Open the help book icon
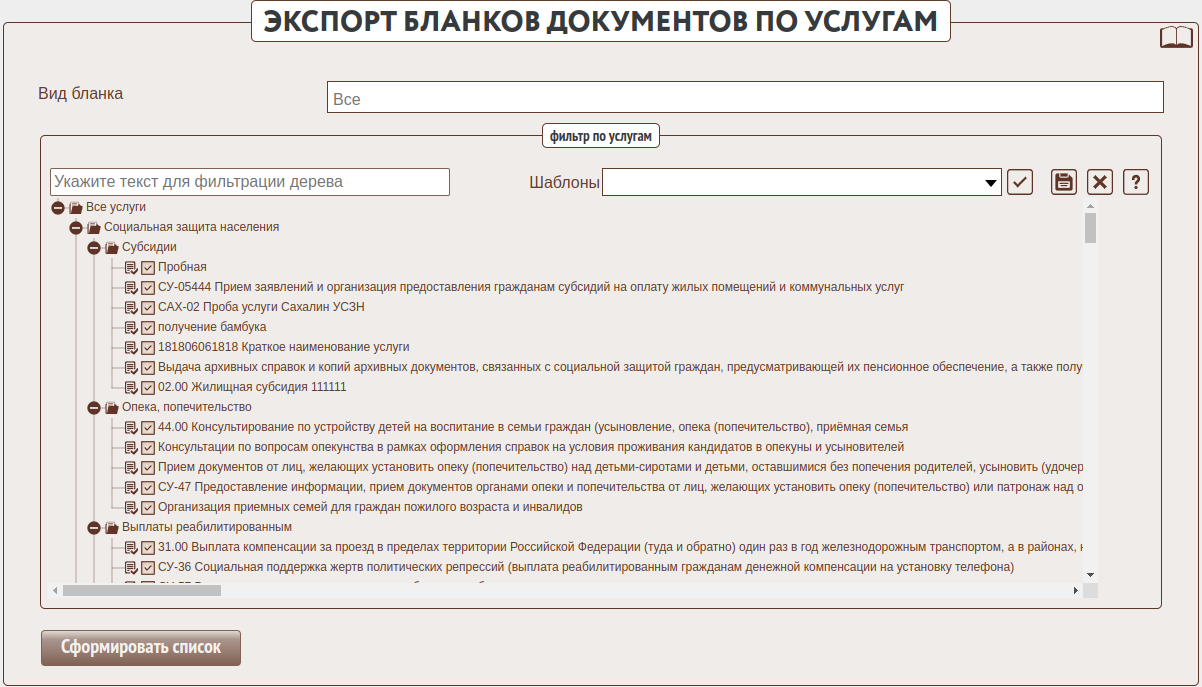1202x687 pixels. pyautogui.click(x=1176, y=38)
